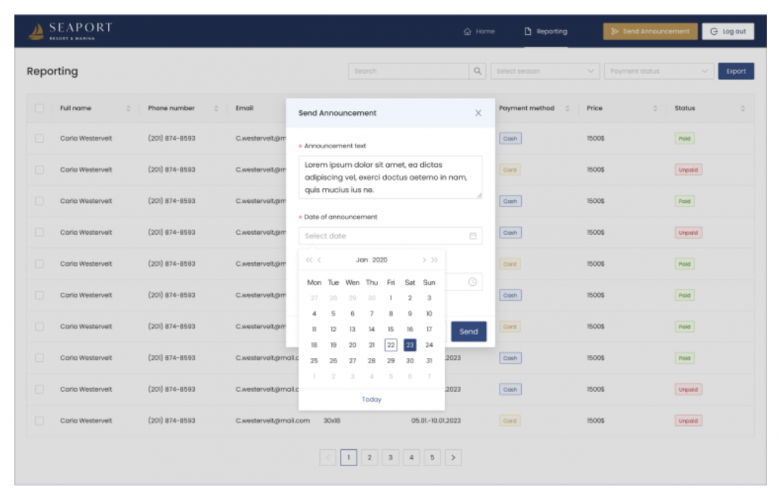Click the Send Announcement header button
The height and width of the screenshot is (500, 780).
pyautogui.click(x=650, y=31)
